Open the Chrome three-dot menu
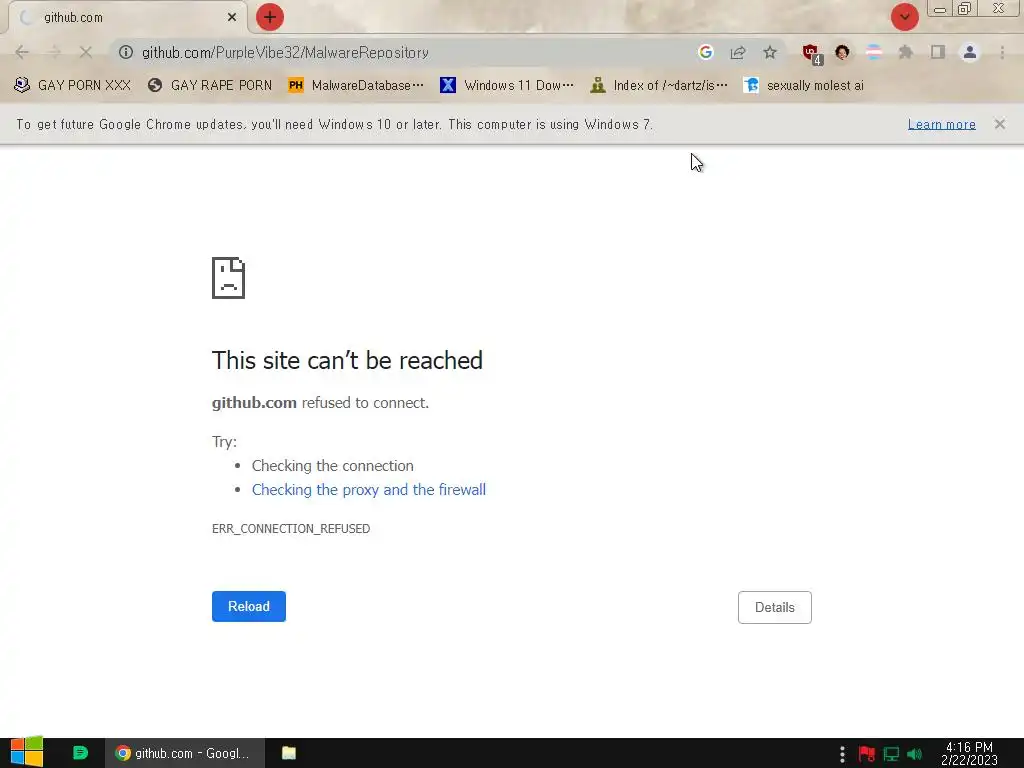 (x=1002, y=52)
